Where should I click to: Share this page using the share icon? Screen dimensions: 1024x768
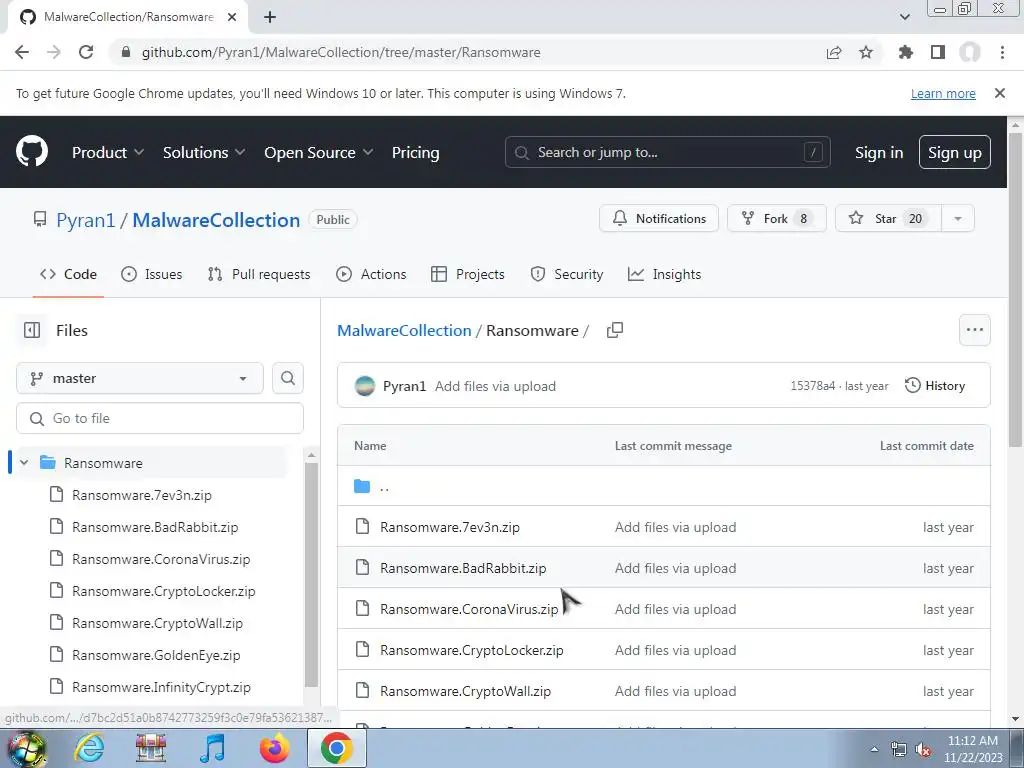coord(834,52)
